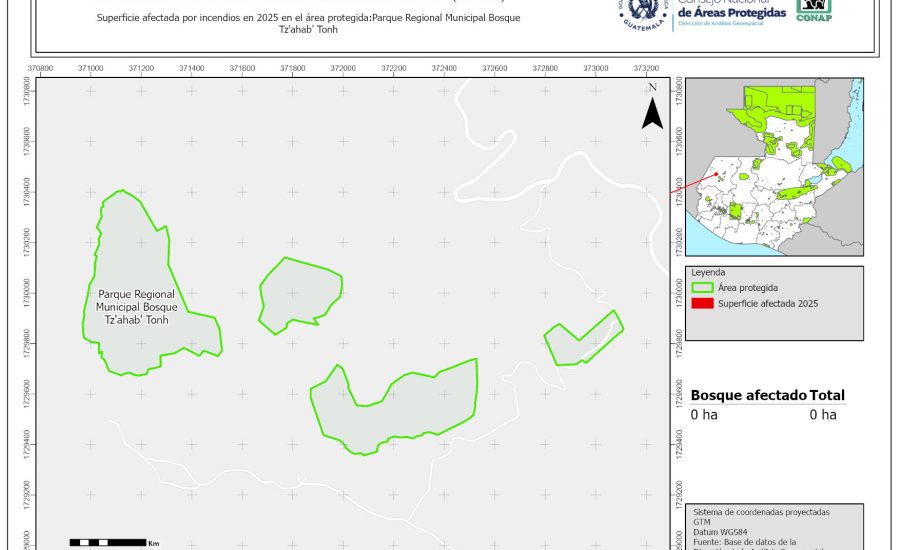Click the Guatemala government emblem
Screen dimensions: 900x550
point(643,12)
